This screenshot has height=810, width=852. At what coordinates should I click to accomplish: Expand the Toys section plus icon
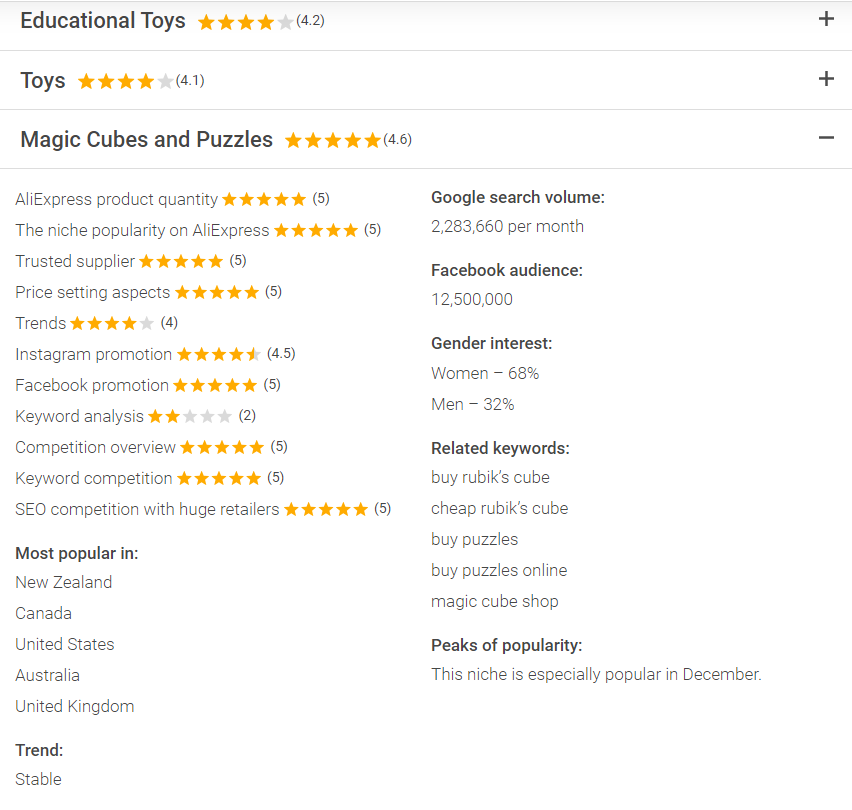click(826, 79)
